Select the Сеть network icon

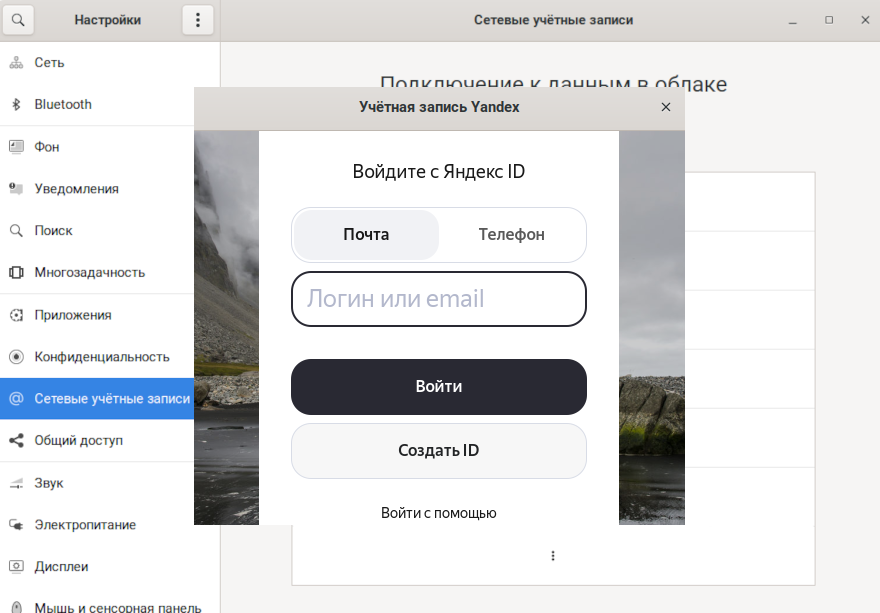click(16, 63)
